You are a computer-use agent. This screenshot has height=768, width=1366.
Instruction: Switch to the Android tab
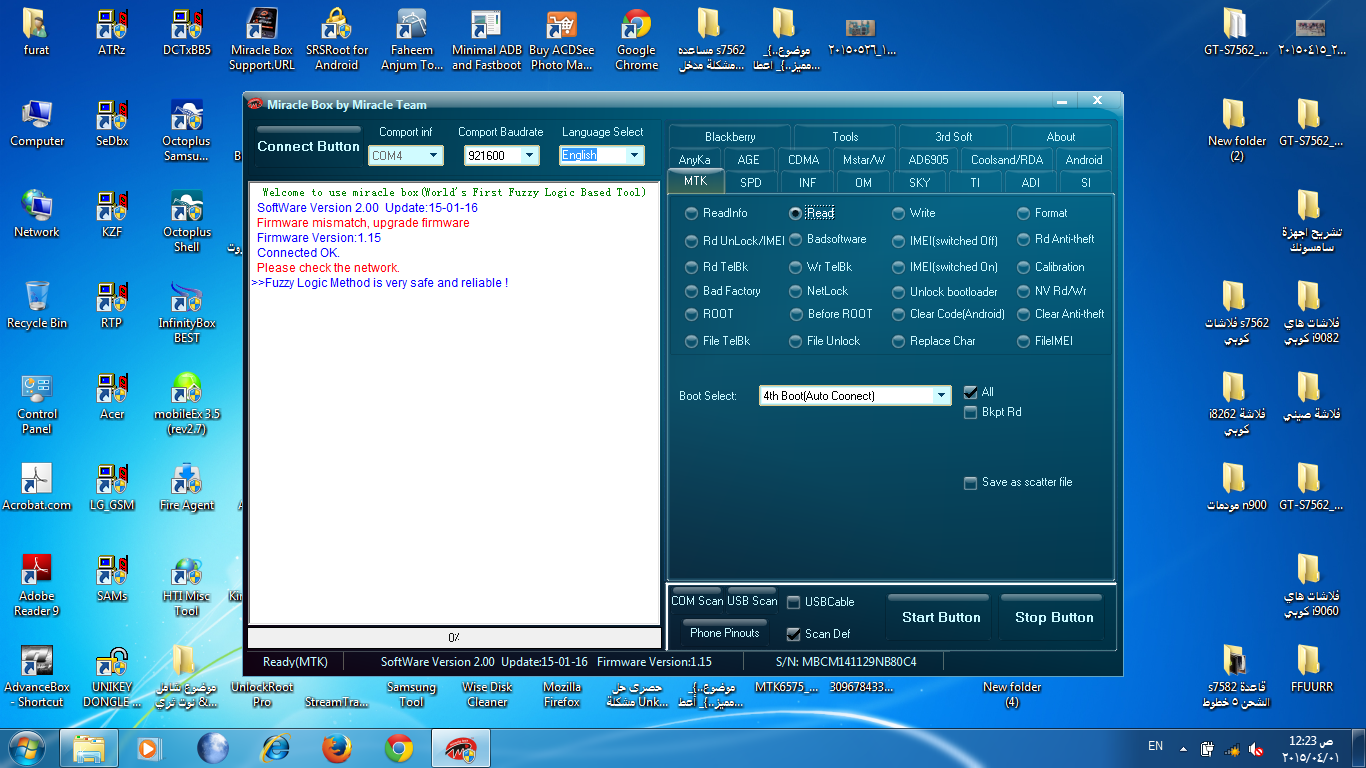1084,160
